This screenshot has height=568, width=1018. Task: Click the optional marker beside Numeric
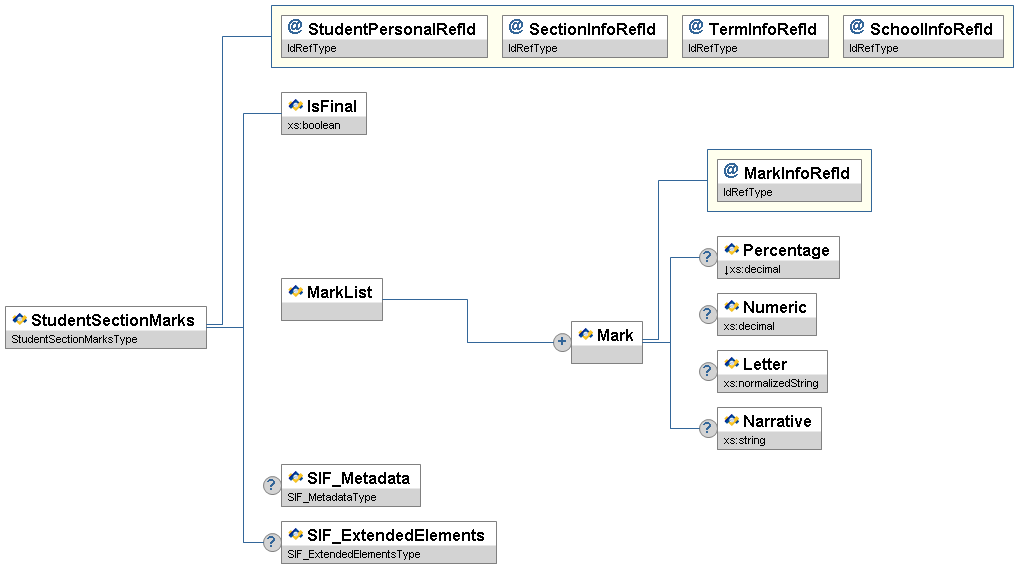click(x=708, y=314)
